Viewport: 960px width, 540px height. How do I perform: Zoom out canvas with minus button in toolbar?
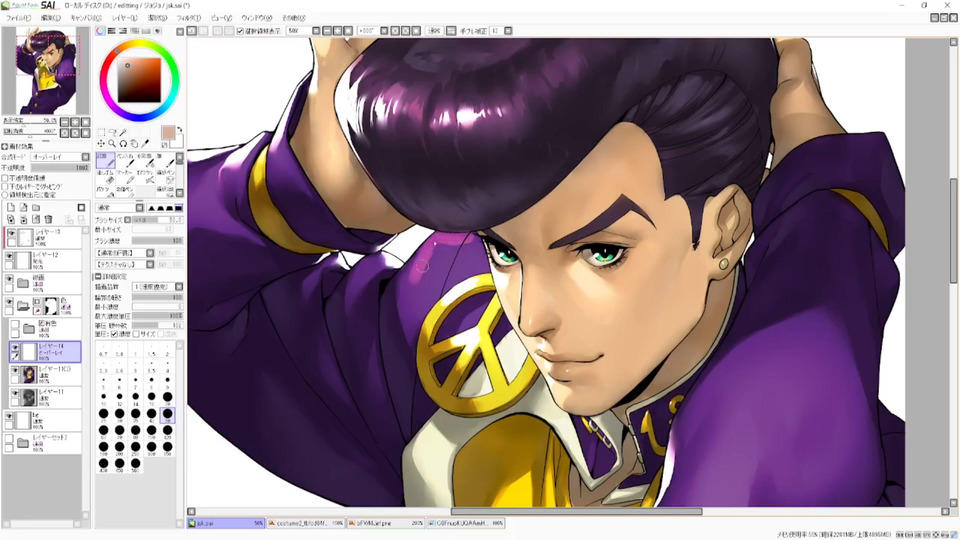coord(327,31)
